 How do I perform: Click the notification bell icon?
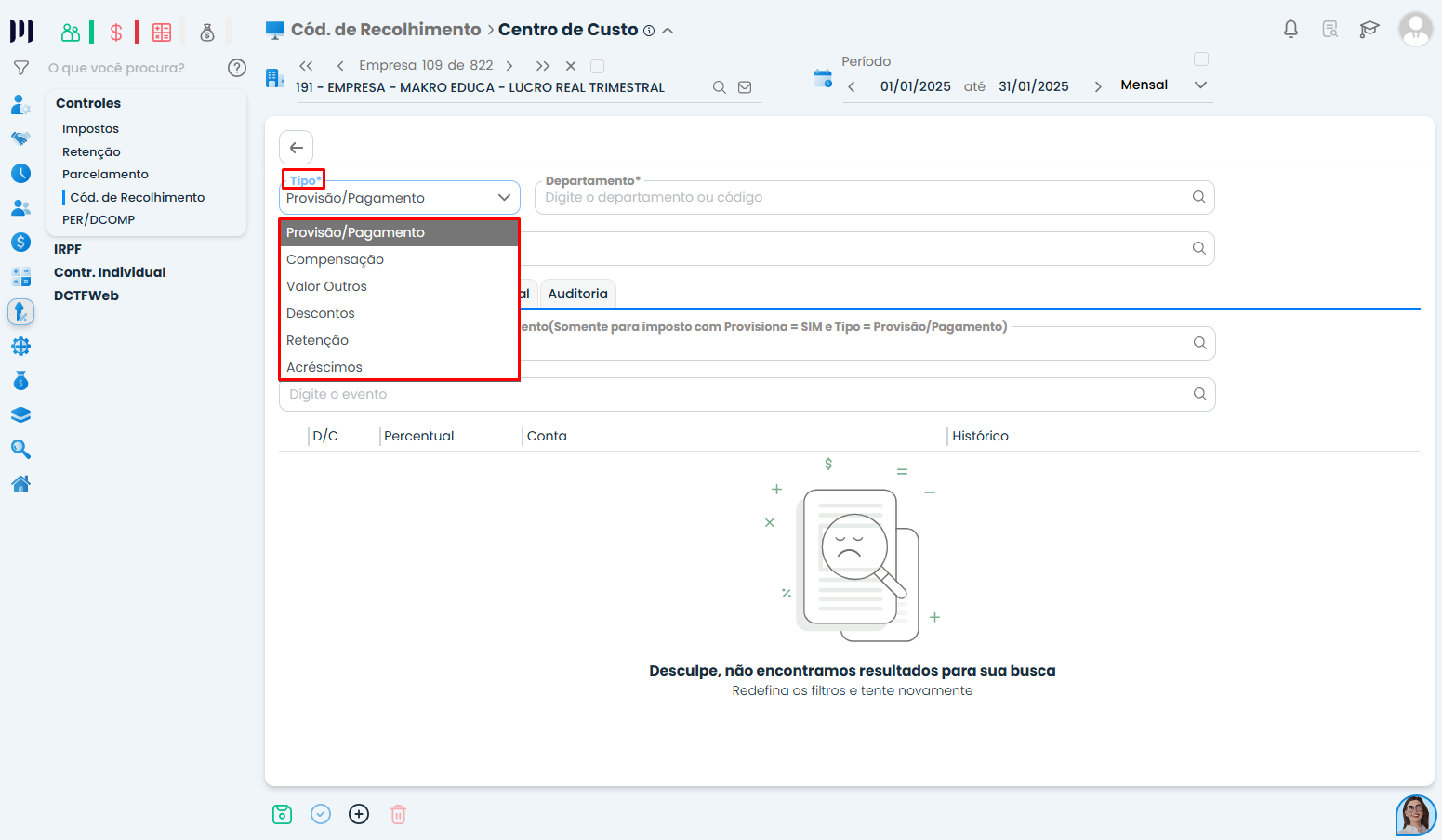[1290, 29]
